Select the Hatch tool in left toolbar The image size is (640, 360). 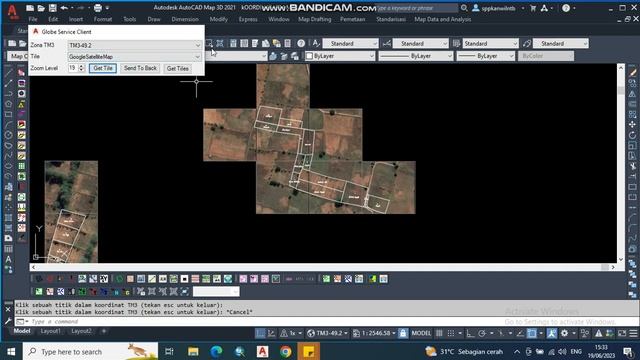point(8,218)
